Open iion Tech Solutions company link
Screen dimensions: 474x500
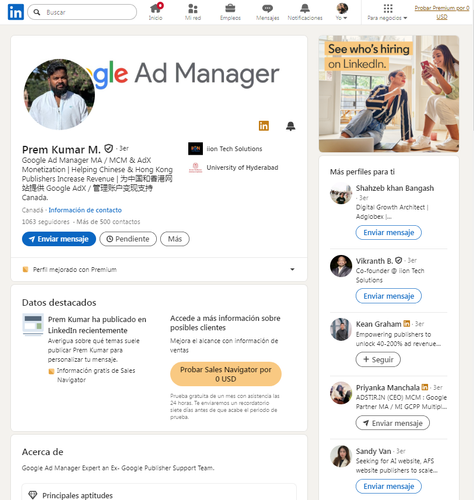[x=225, y=149]
